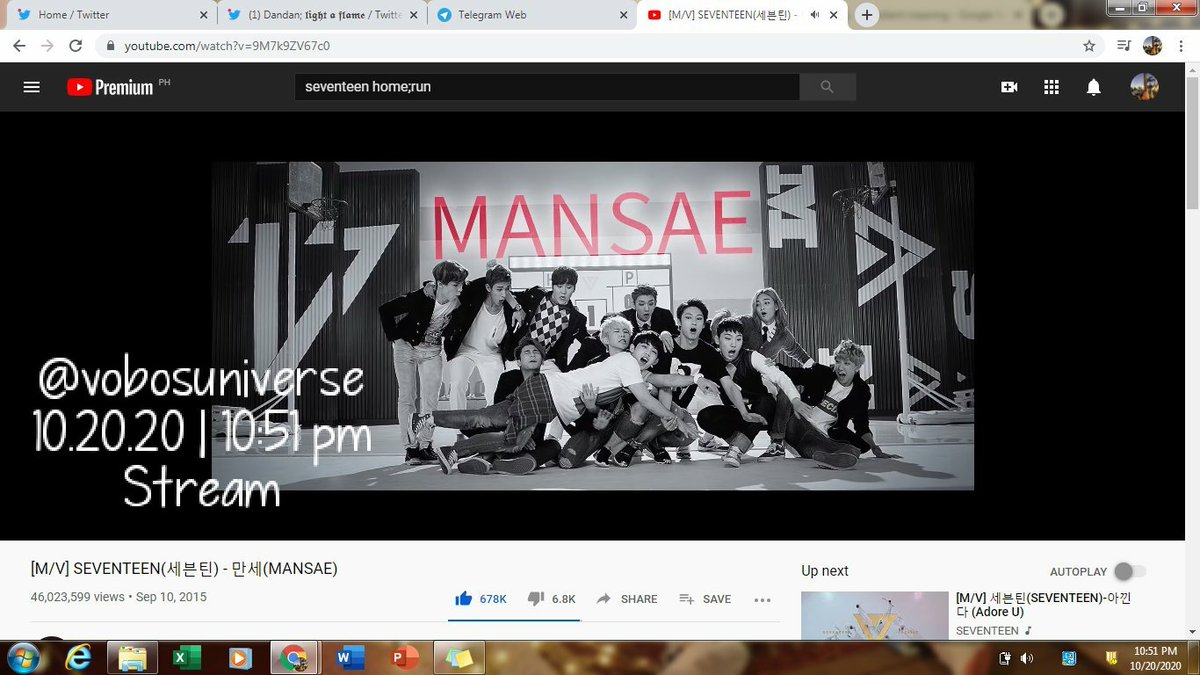
Task: Click the browser forward arrow
Action: pos(47,46)
